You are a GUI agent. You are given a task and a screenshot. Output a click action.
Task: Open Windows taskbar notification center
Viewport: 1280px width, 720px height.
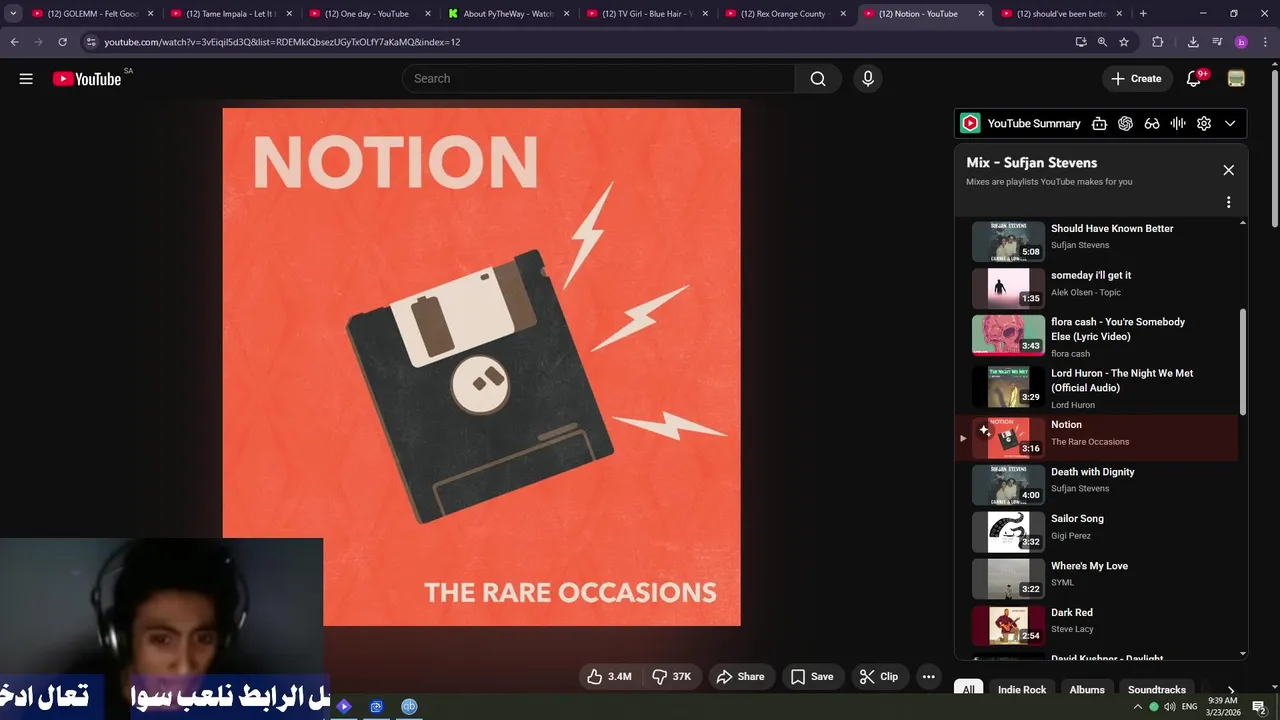point(1260,707)
